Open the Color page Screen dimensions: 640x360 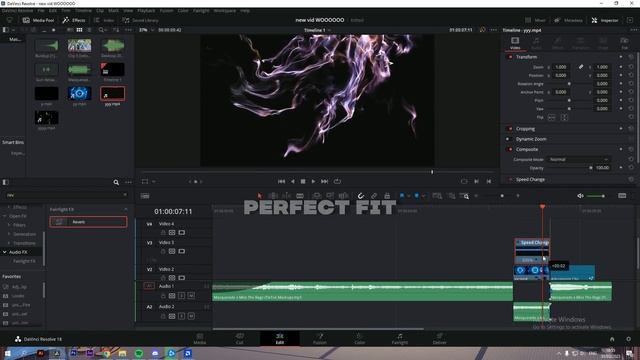360,338
